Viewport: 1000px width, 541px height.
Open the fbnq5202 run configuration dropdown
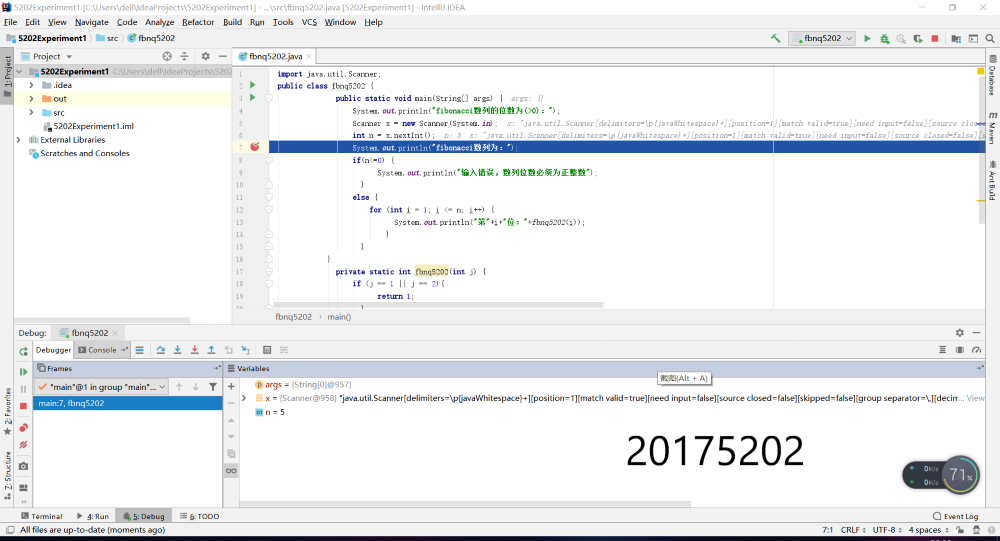[821, 38]
